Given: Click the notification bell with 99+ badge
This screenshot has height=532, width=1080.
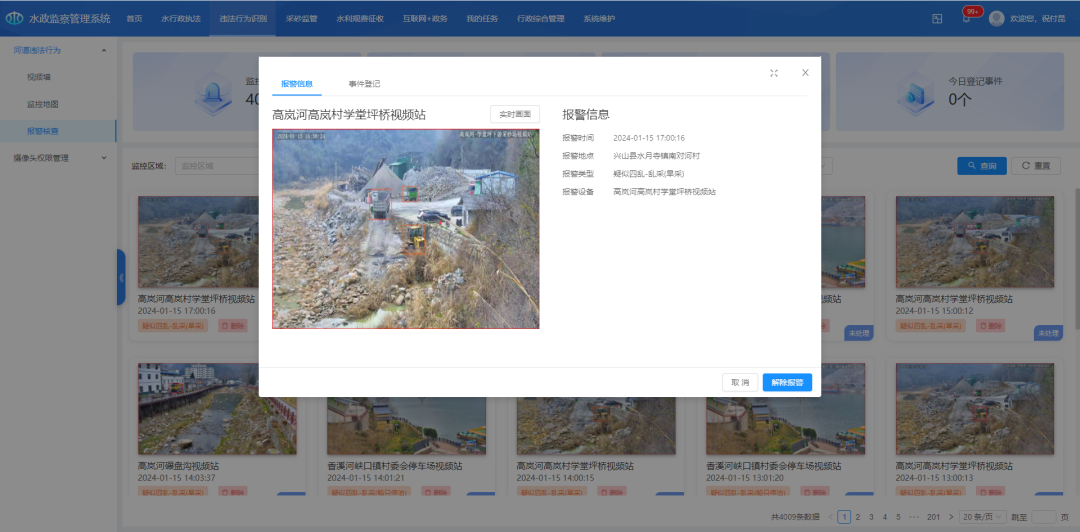Looking at the screenshot, I should click(x=966, y=18).
